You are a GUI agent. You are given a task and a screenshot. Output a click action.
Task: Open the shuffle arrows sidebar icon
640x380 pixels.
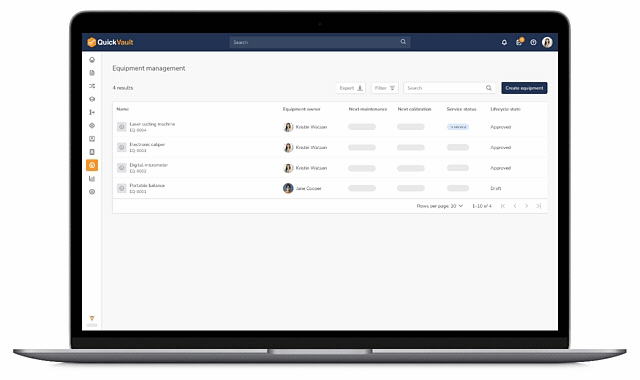[92, 86]
